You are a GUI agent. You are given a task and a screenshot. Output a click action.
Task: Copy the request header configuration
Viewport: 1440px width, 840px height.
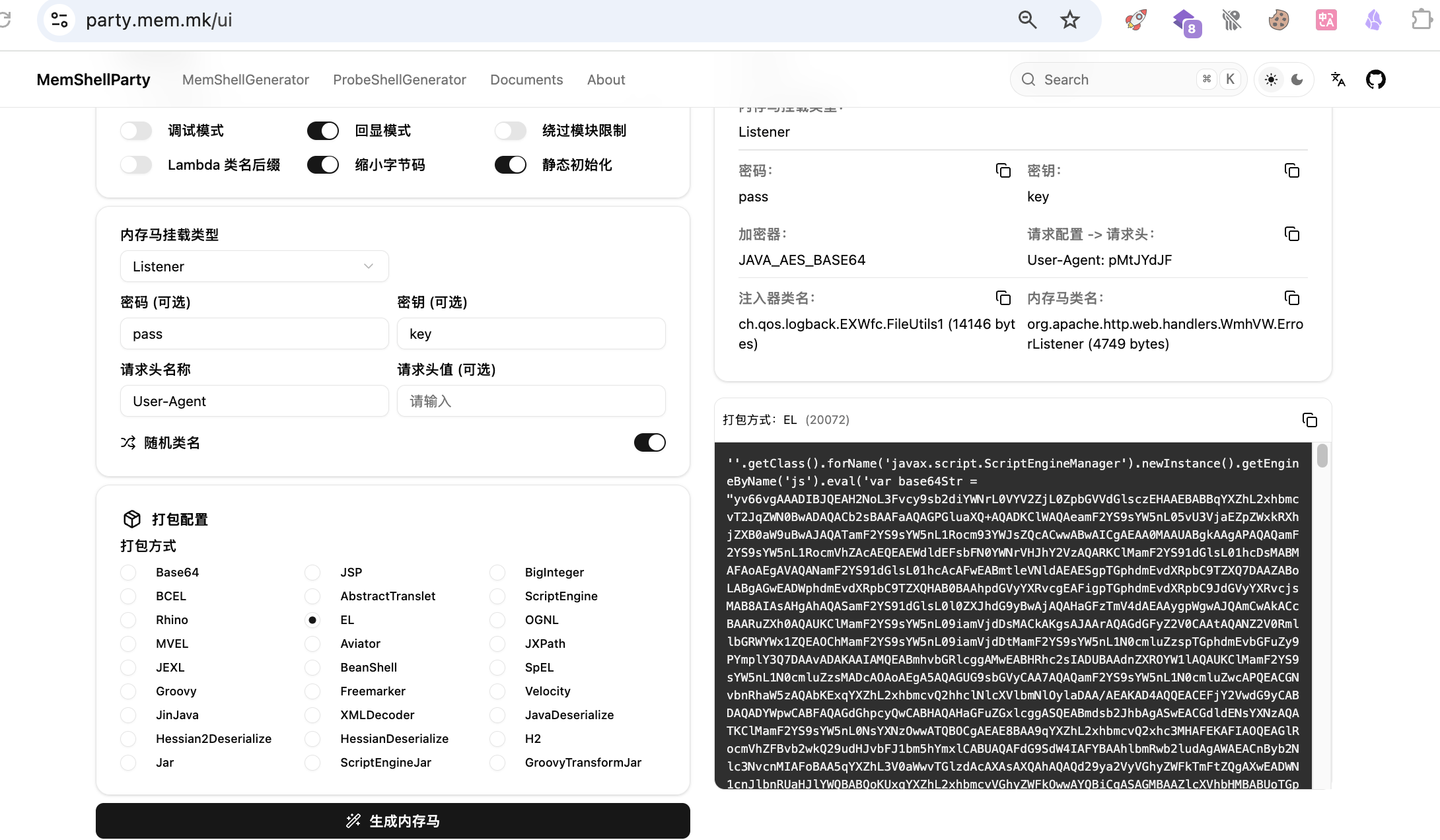click(1291, 234)
